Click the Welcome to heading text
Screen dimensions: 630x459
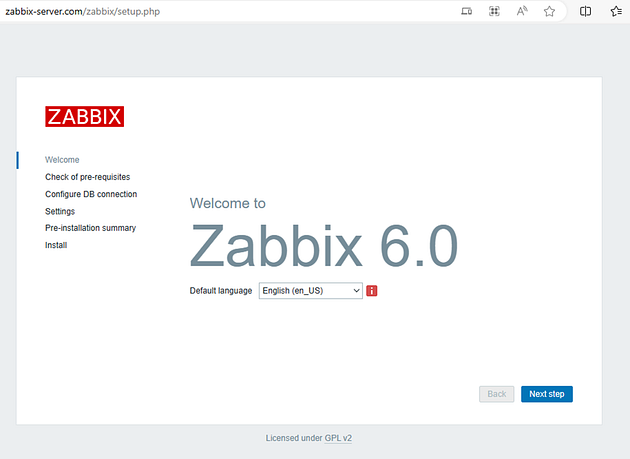click(x=227, y=203)
